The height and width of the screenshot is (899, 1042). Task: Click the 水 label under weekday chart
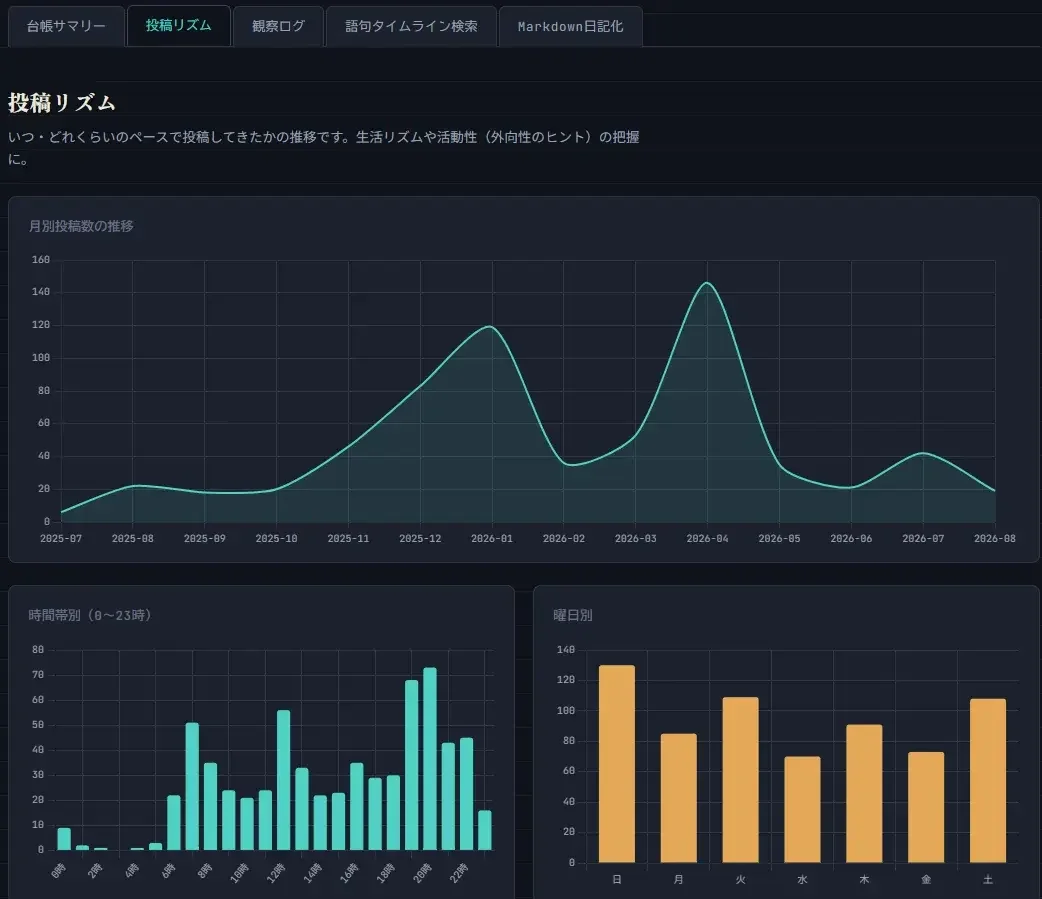[x=802, y=879]
